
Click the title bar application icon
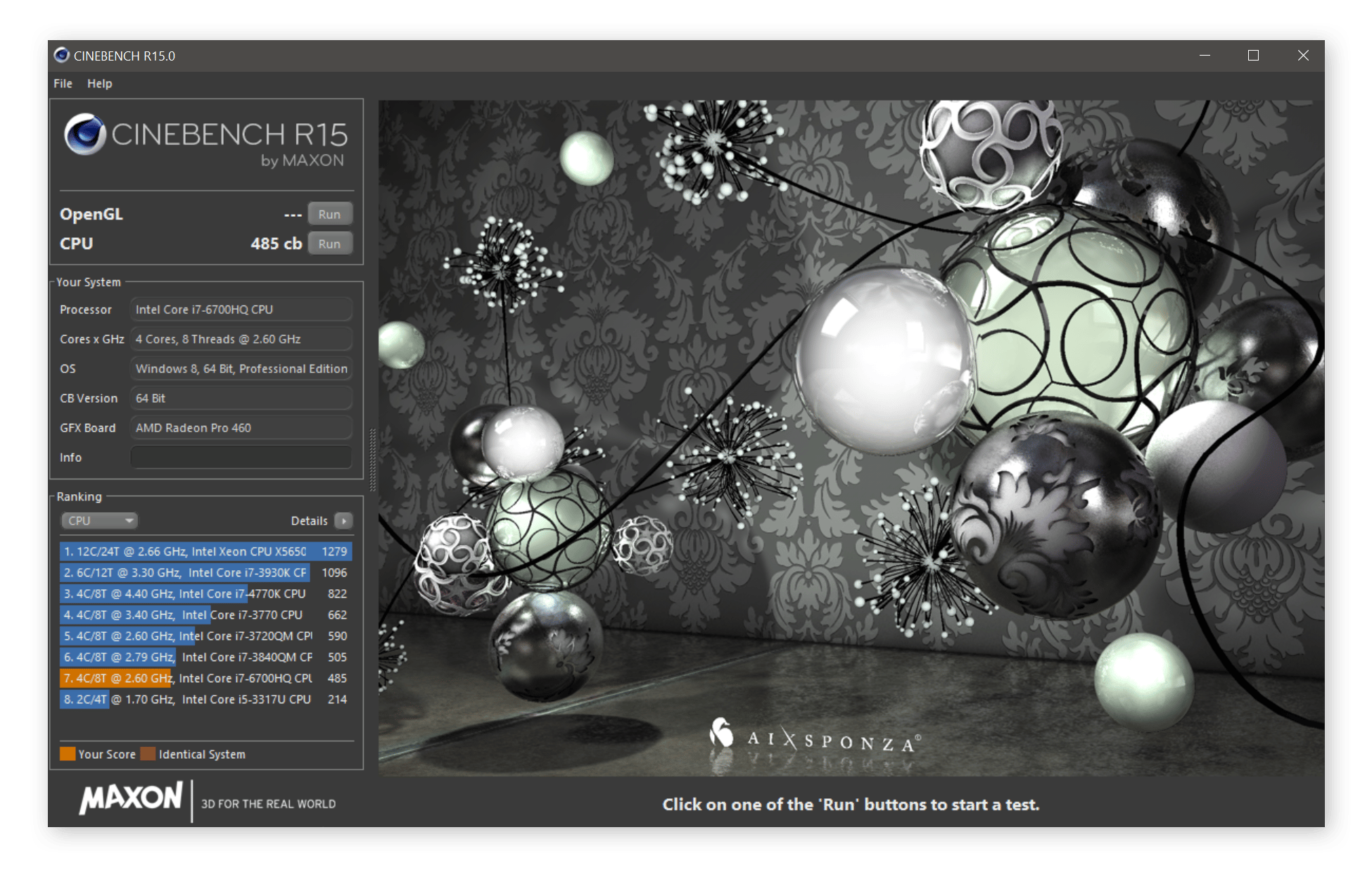coord(62,56)
